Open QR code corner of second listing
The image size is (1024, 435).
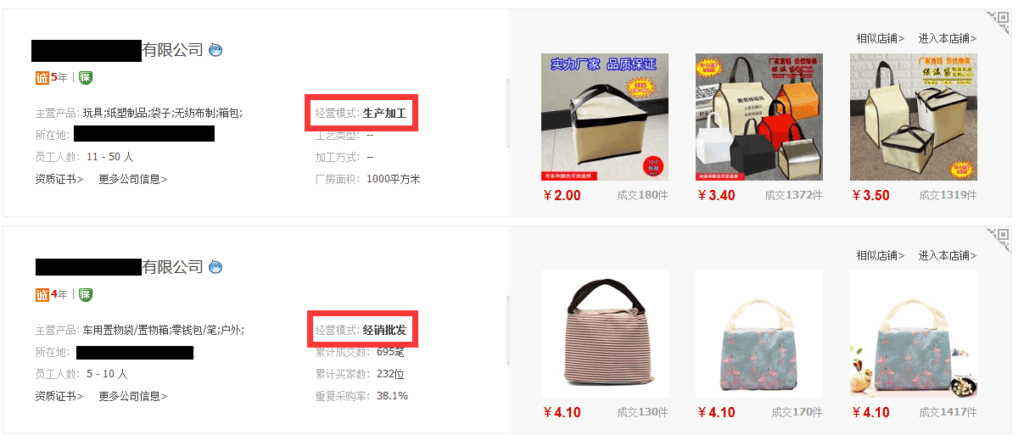[x=999, y=238]
